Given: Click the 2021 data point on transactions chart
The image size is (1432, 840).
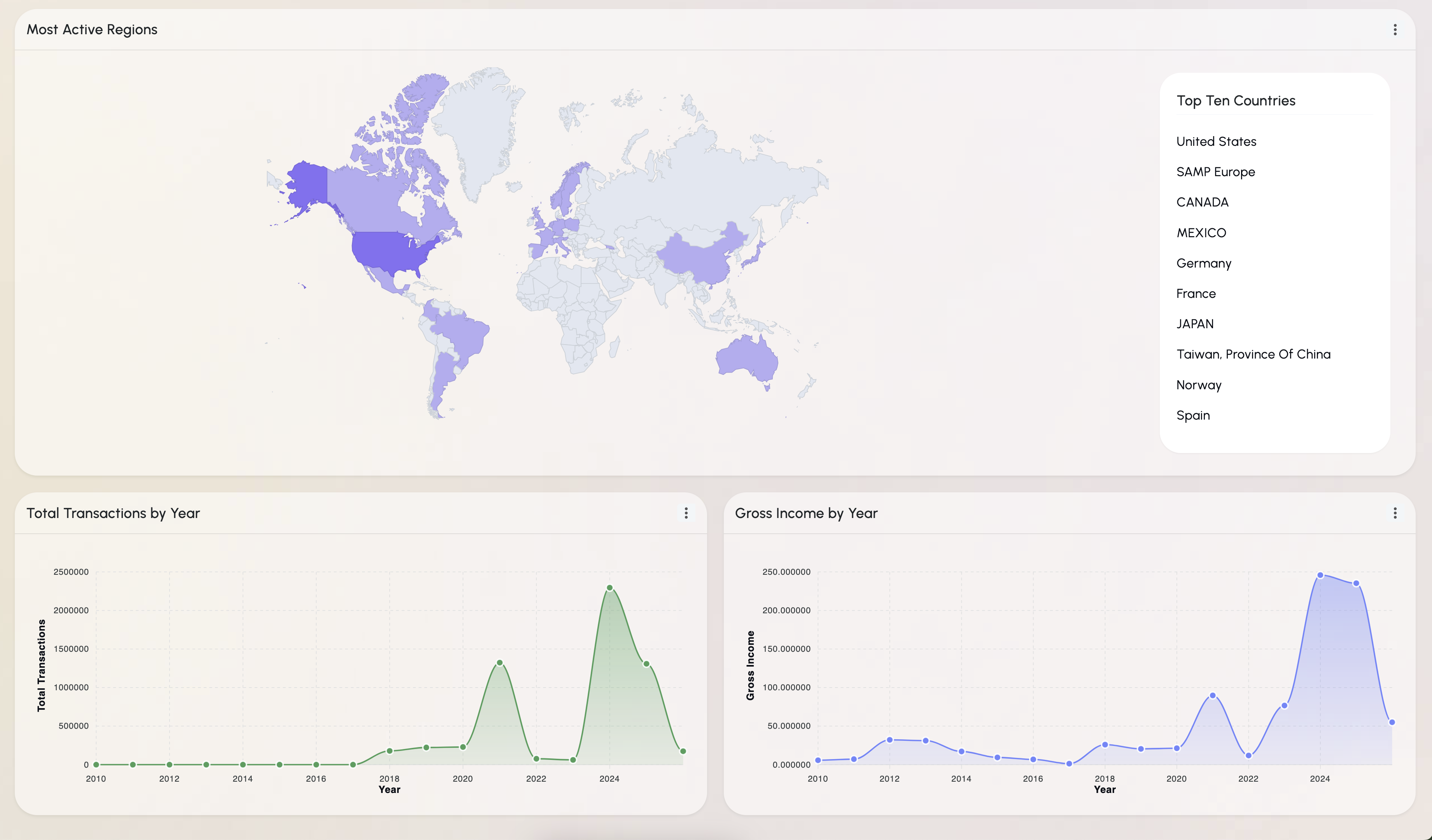Looking at the screenshot, I should click(x=499, y=663).
